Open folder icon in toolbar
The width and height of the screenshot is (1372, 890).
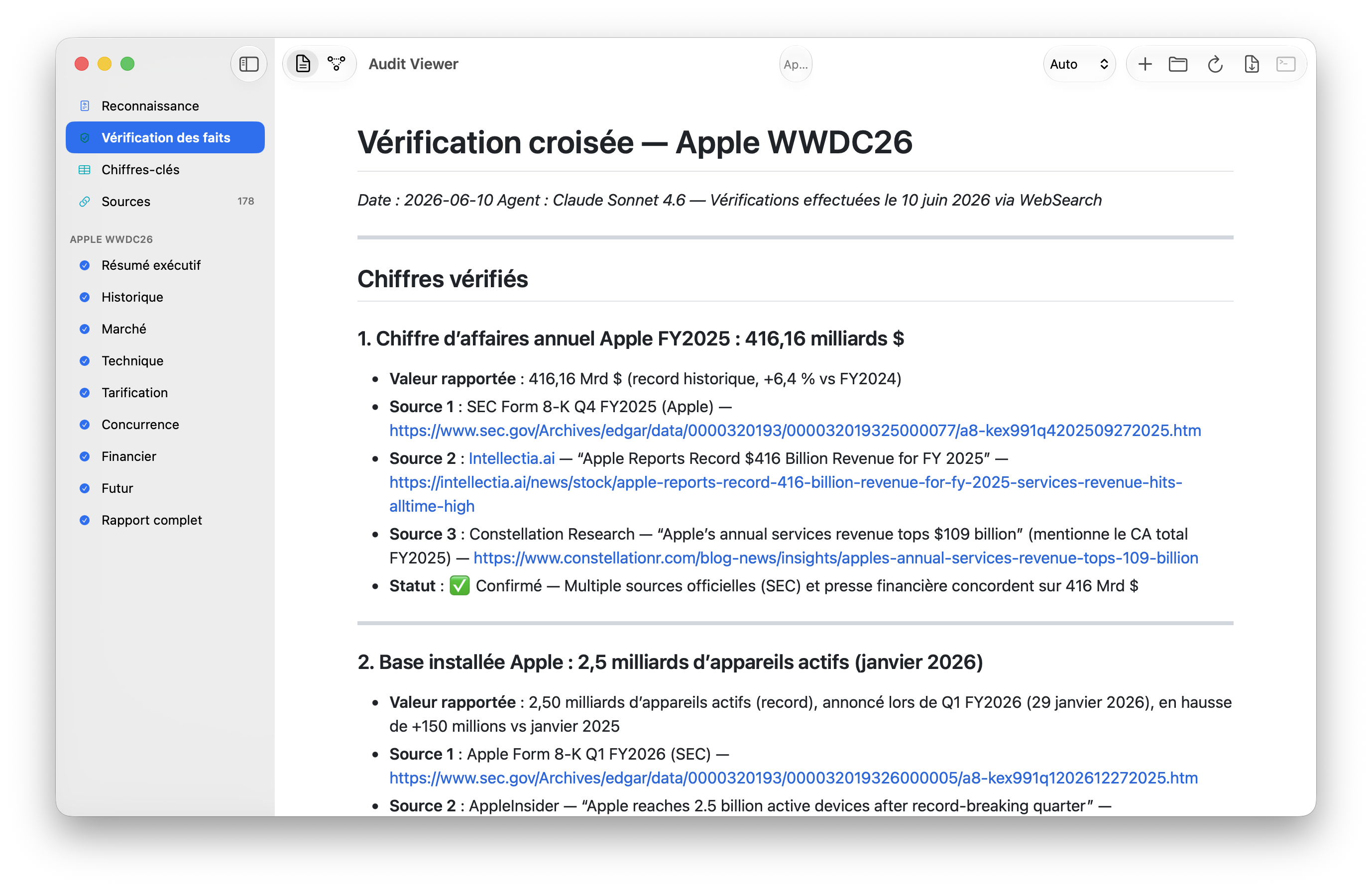point(1178,64)
